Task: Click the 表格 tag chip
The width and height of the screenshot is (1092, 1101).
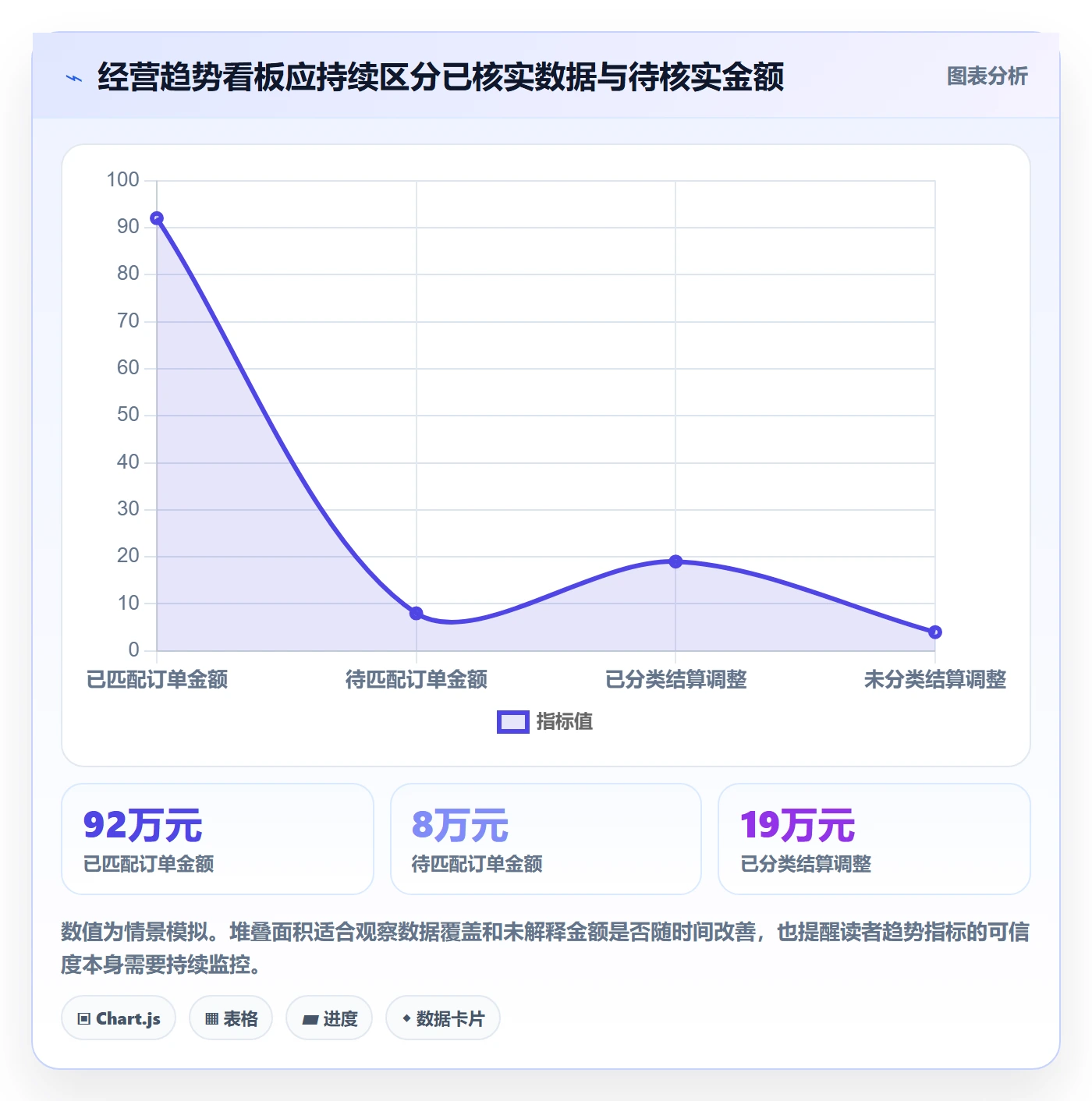Action: pos(231,1018)
